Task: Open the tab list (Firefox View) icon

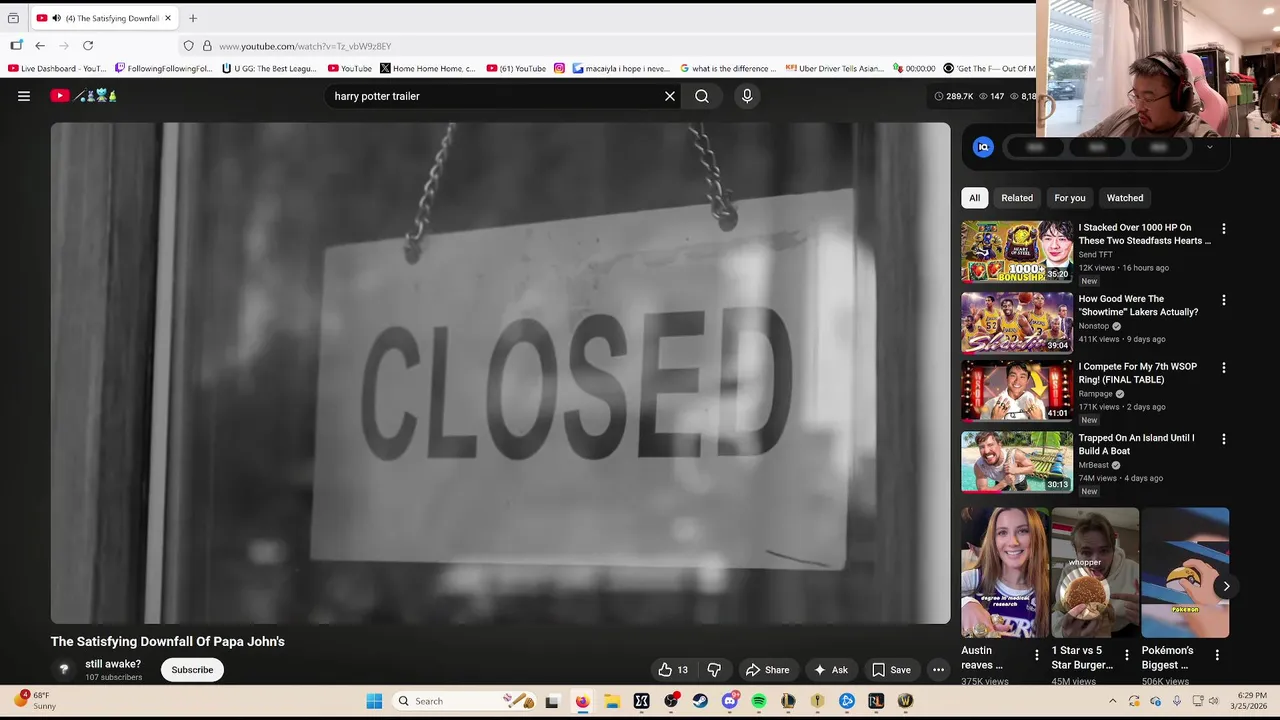Action: [x=13, y=18]
